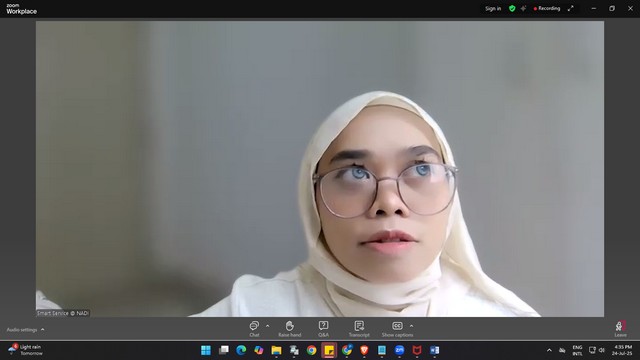Switch to Google Chrome on the taskbar
This screenshot has height=360, width=640.
(x=311, y=350)
